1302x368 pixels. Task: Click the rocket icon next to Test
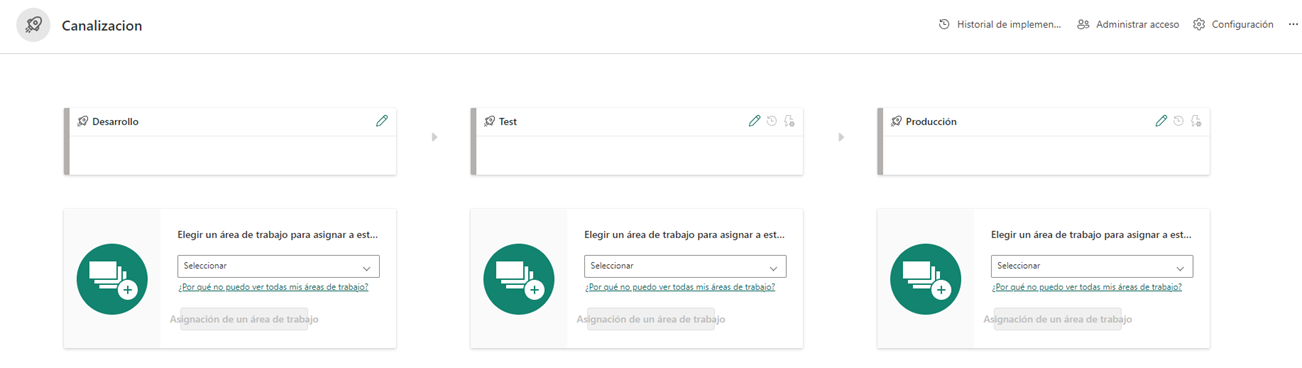point(490,122)
